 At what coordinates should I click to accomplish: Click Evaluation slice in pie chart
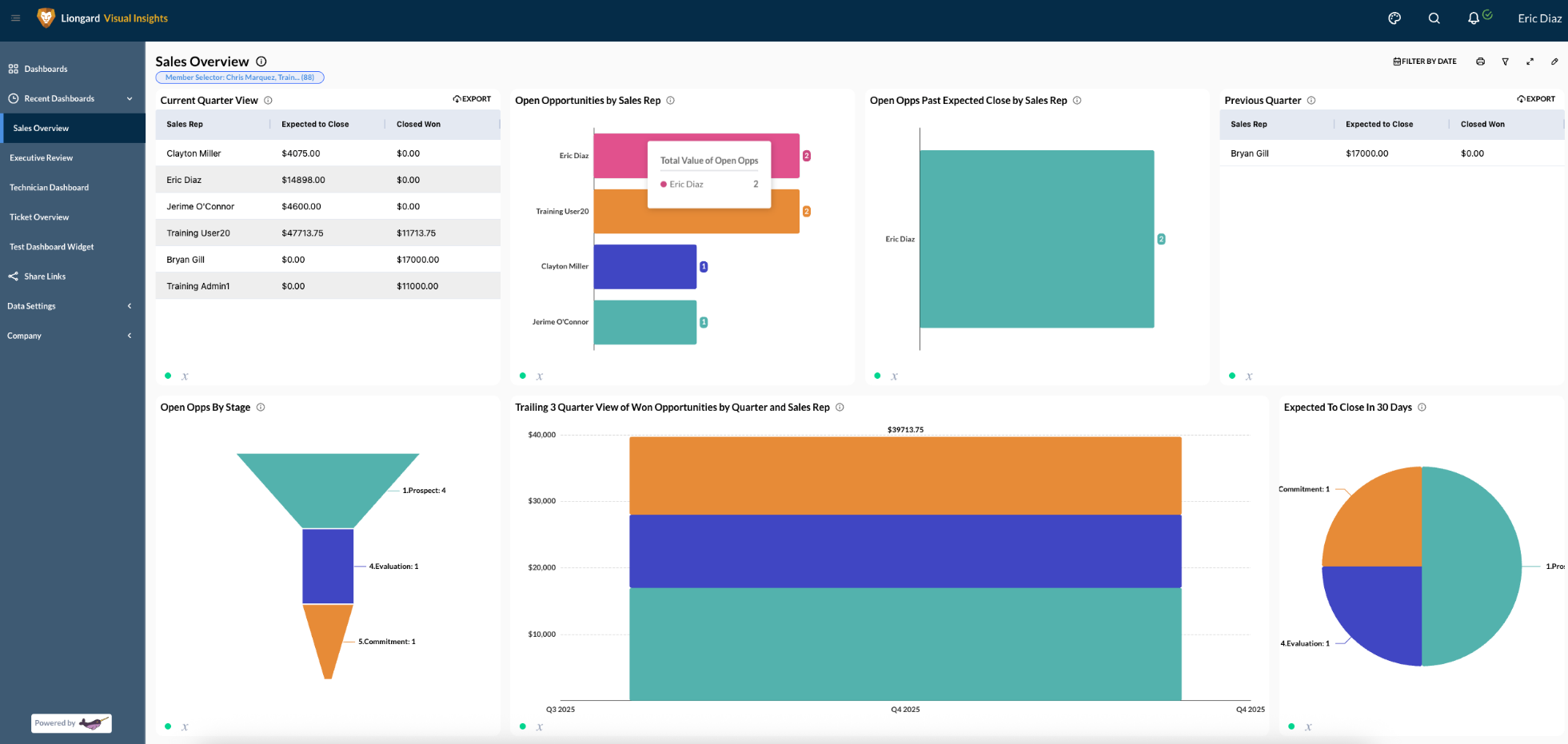click(x=1383, y=607)
